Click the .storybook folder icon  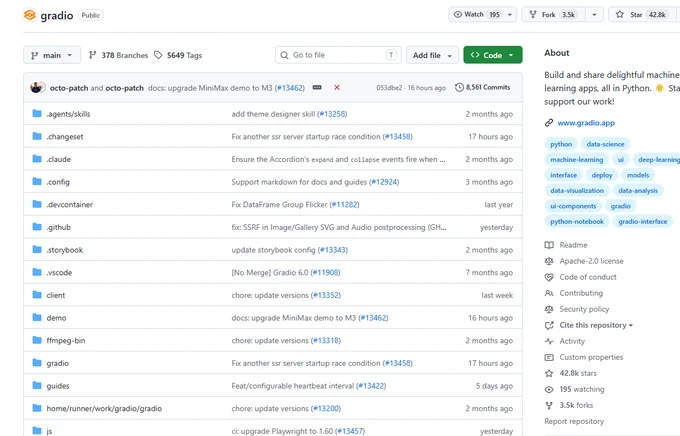[x=37, y=249]
